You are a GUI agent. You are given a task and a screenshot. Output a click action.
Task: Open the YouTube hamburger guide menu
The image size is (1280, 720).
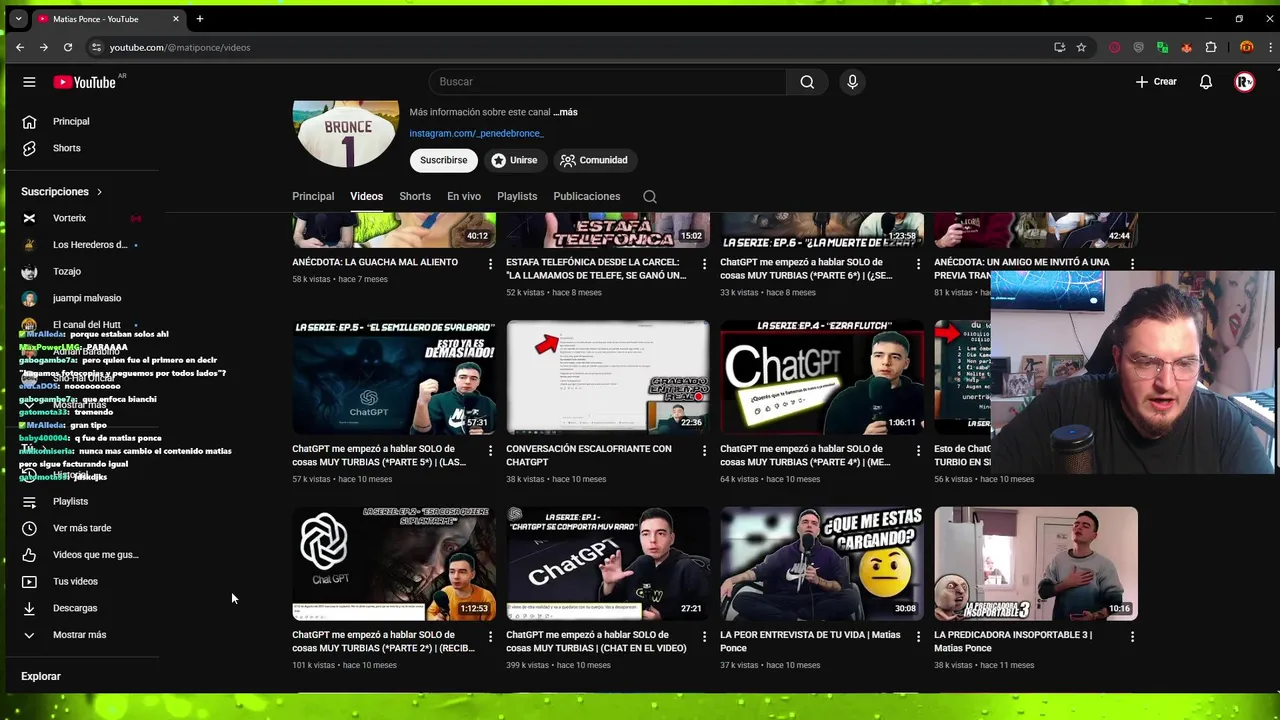[x=29, y=82]
